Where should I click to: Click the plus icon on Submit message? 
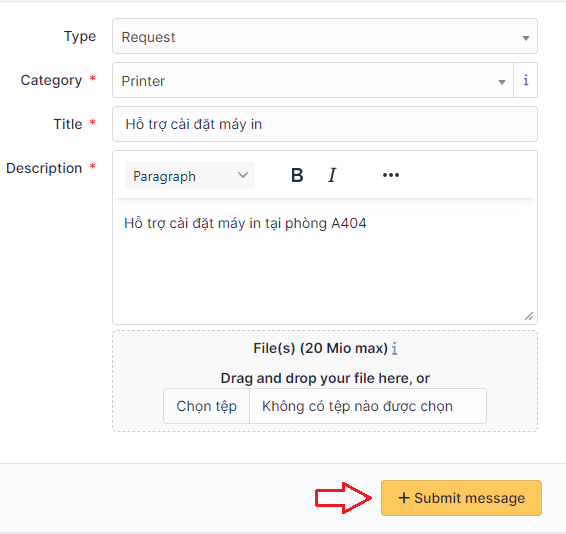click(x=404, y=498)
